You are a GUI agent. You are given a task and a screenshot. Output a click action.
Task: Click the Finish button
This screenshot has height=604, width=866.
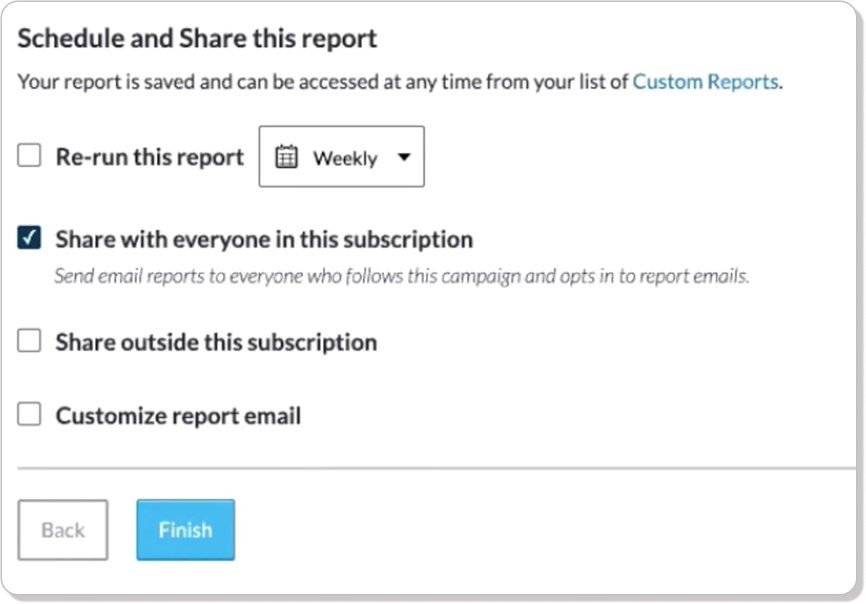(186, 530)
